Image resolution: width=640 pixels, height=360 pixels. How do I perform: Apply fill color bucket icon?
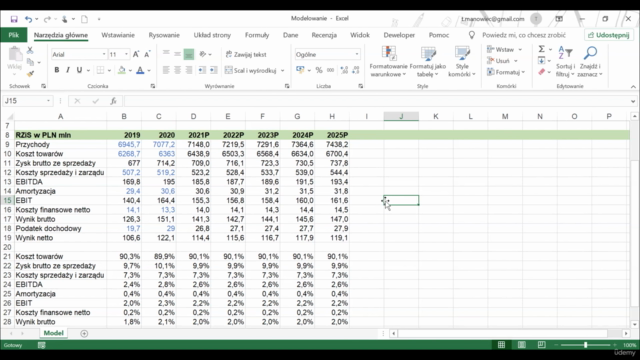pyautogui.click(x=122, y=70)
